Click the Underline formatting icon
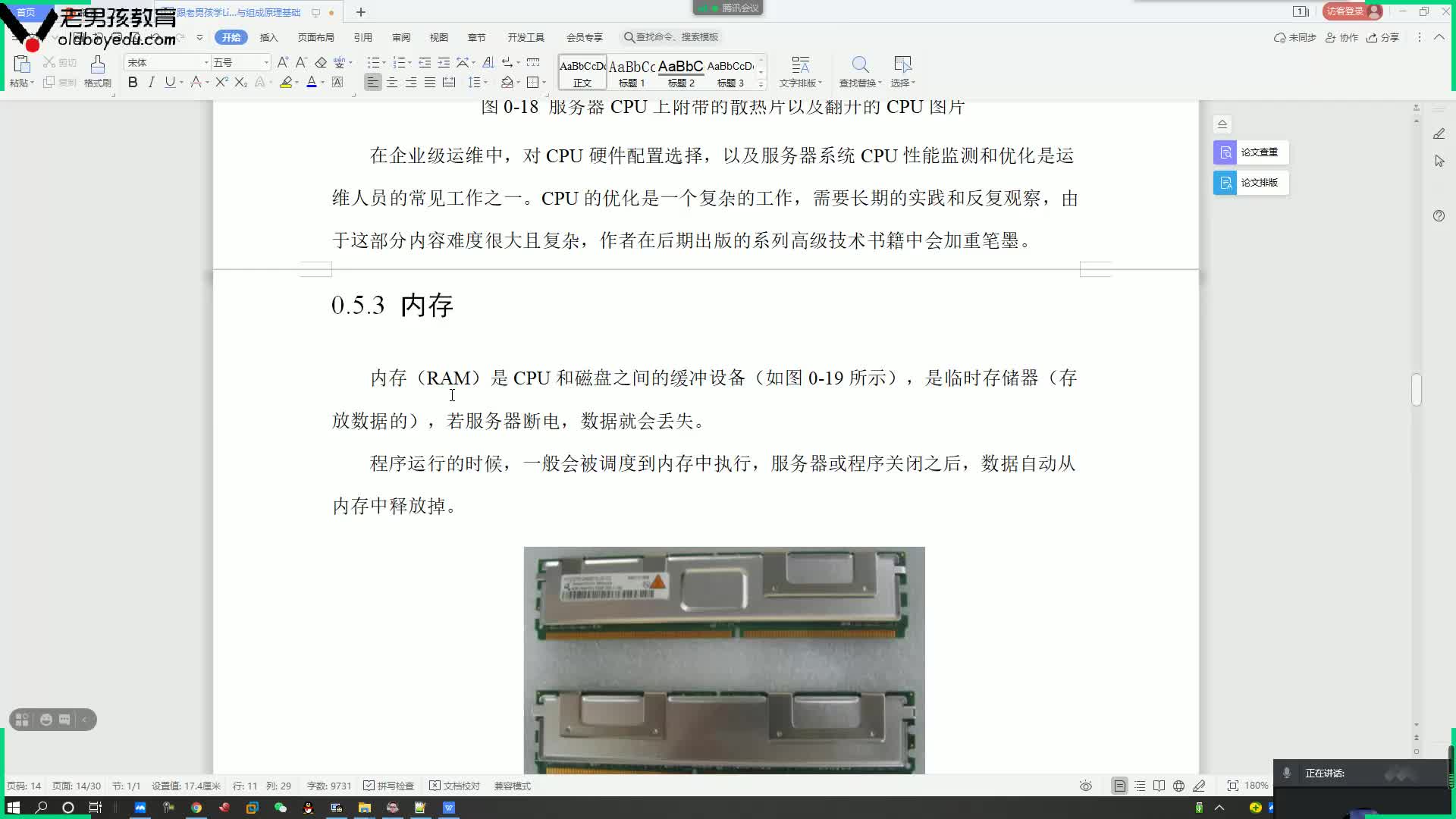1456x819 pixels. (169, 82)
